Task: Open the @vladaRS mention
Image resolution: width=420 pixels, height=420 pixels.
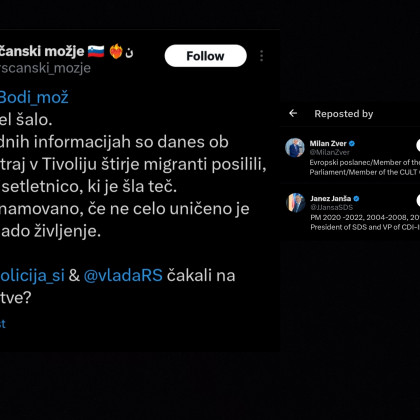Action: point(123,275)
